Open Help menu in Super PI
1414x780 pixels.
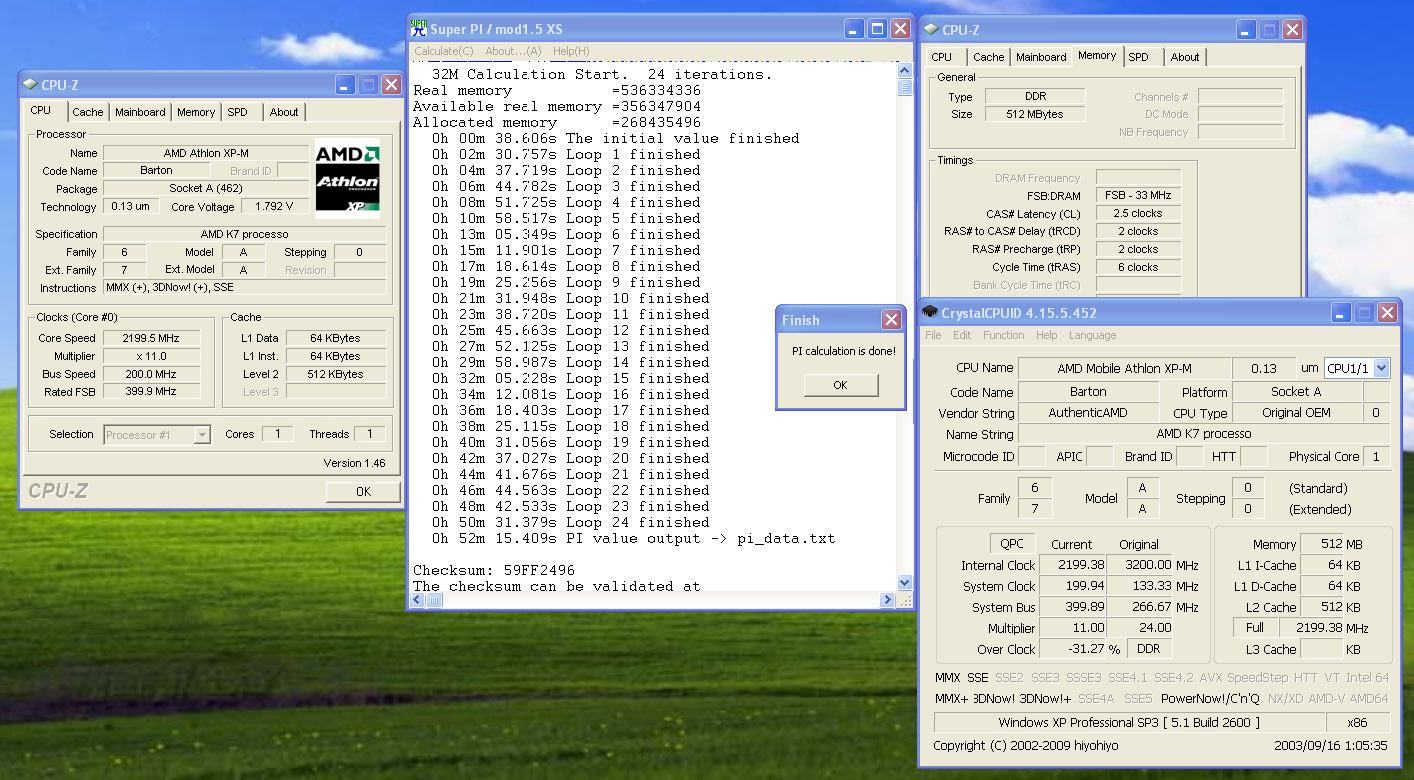[x=571, y=51]
